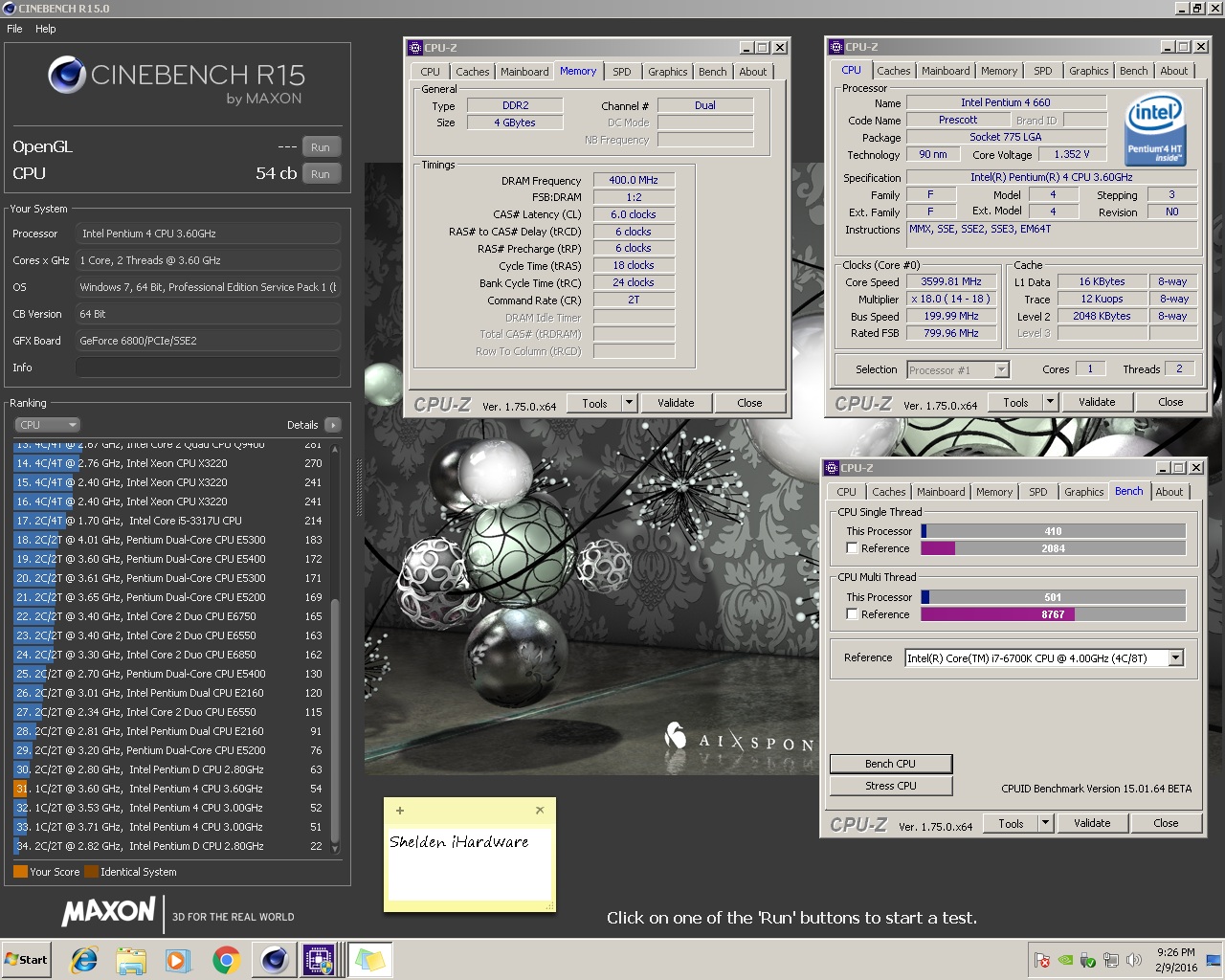Open Windows Explorer folder icon in taskbar
1225x980 pixels.
(x=131, y=960)
